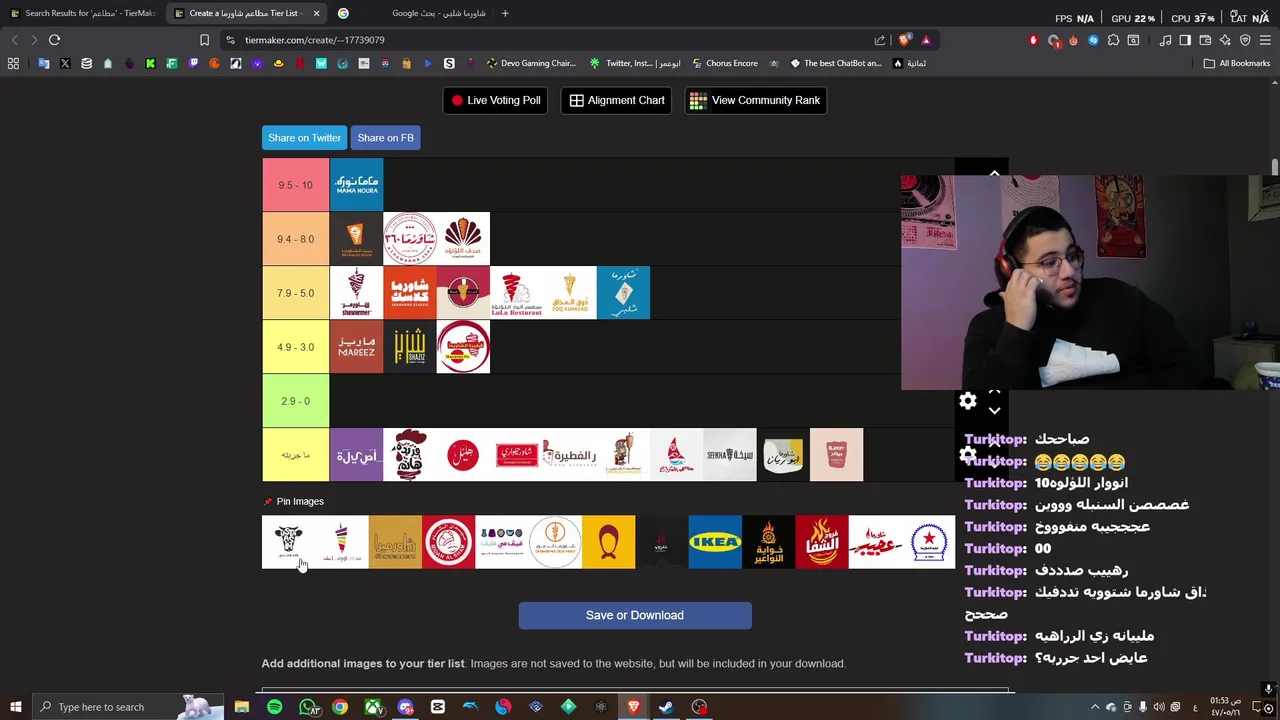View Community Rank
This screenshot has height=720, width=1280.
pyautogui.click(x=755, y=100)
